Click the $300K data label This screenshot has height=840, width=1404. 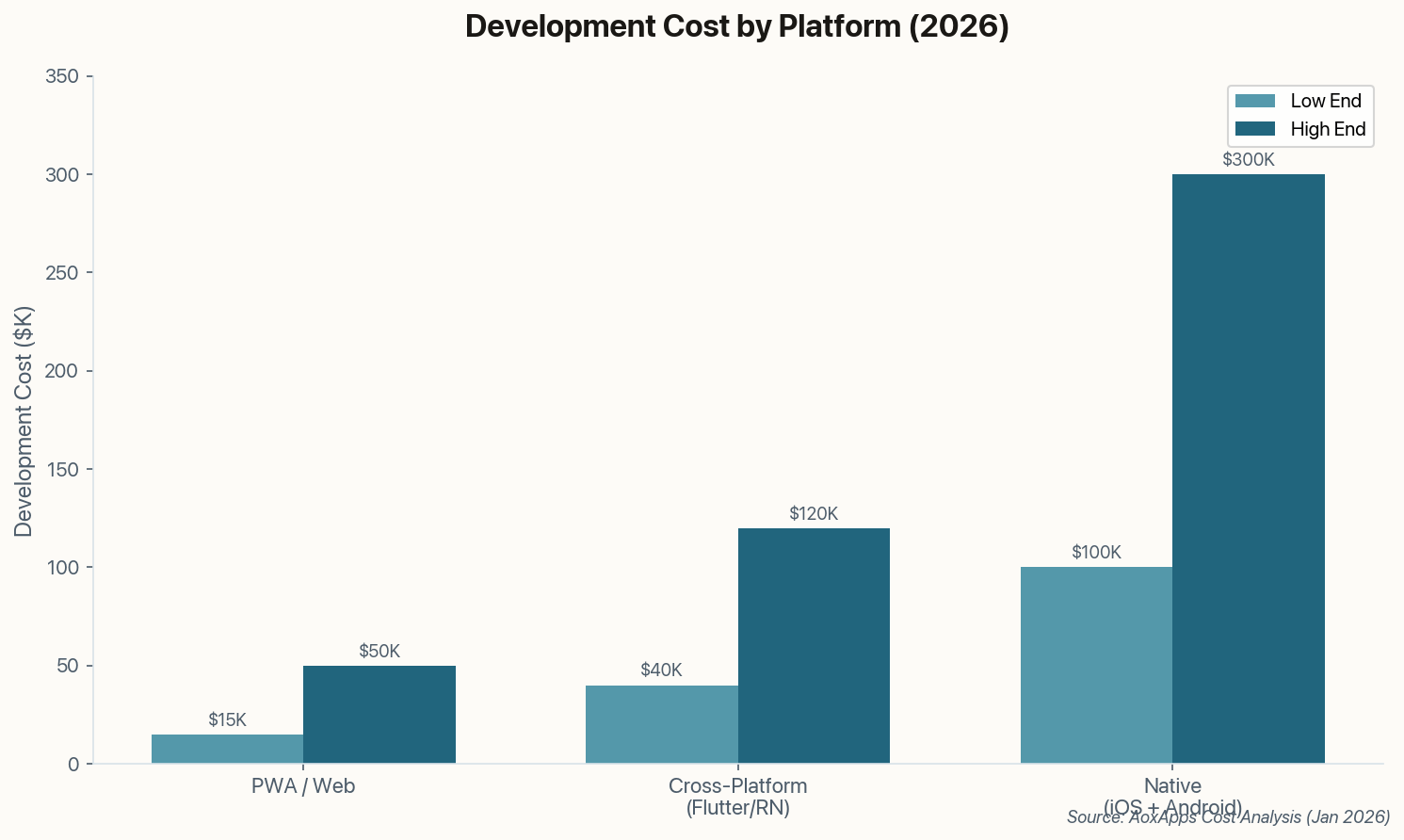pyautogui.click(x=1248, y=159)
